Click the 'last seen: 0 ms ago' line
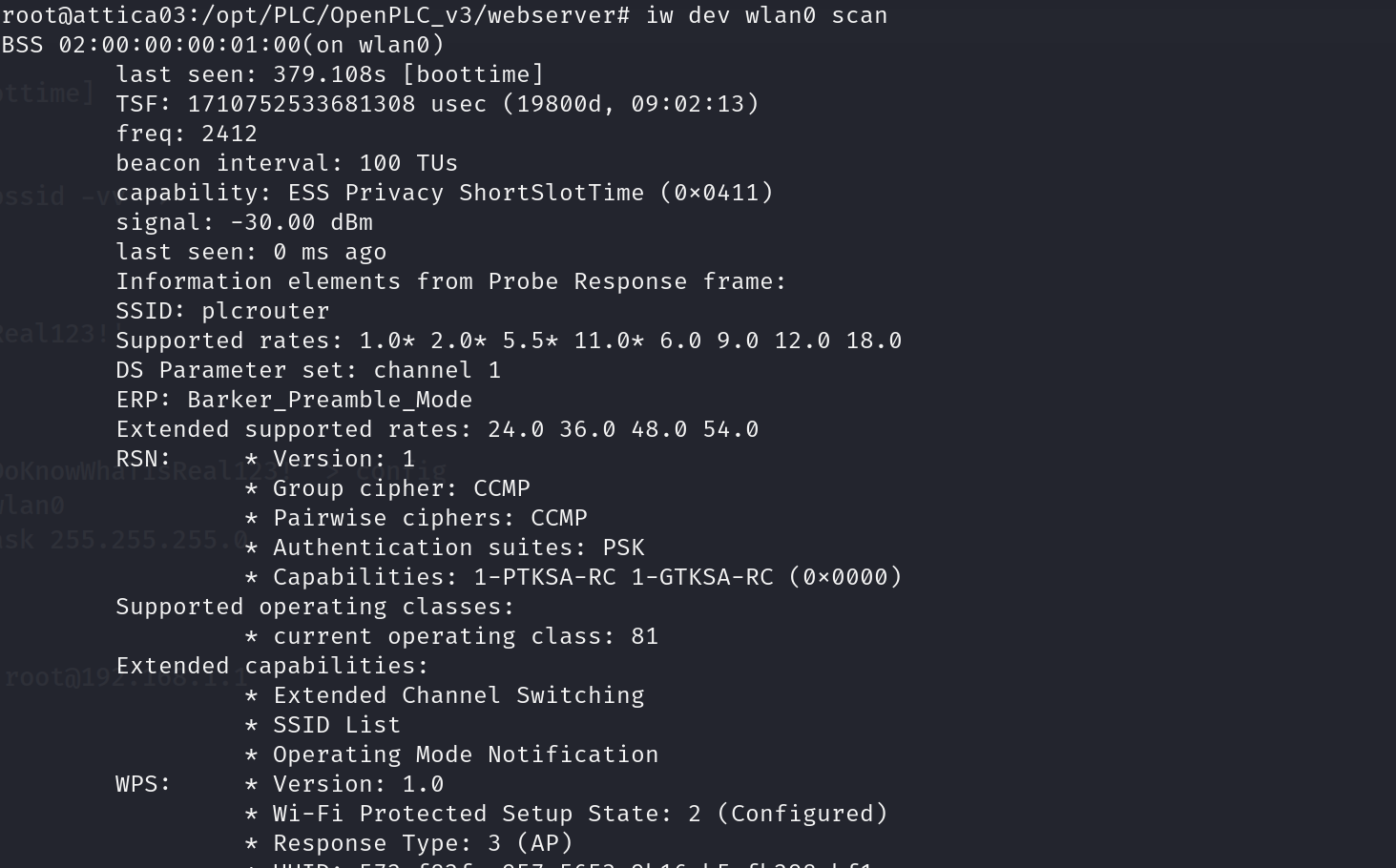 tap(251, 252)
